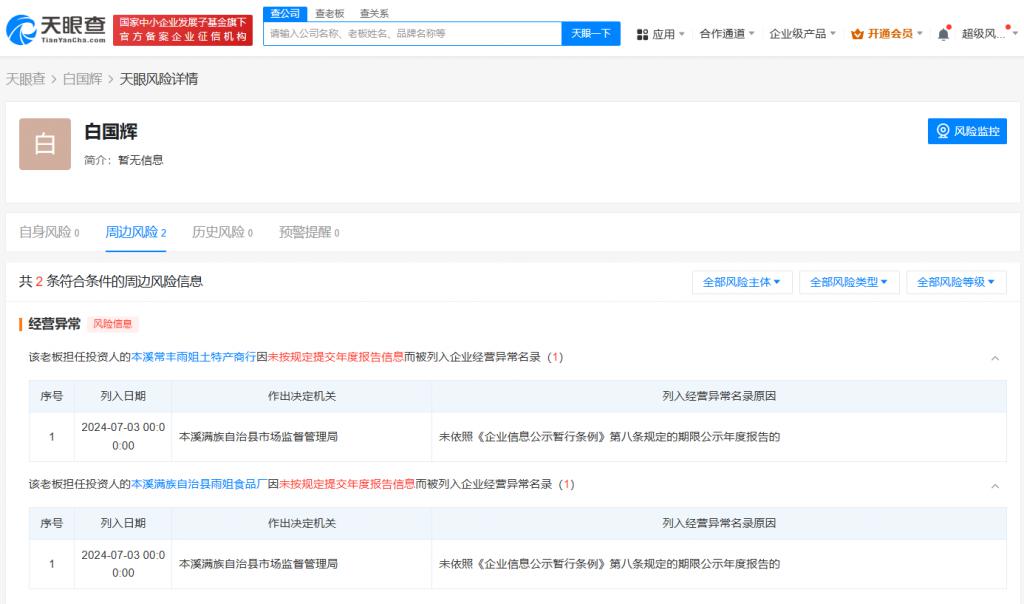Viewport: 1024px width, 604px height.
Task: Switch to the 自身风险 tab
Action: 49,232
